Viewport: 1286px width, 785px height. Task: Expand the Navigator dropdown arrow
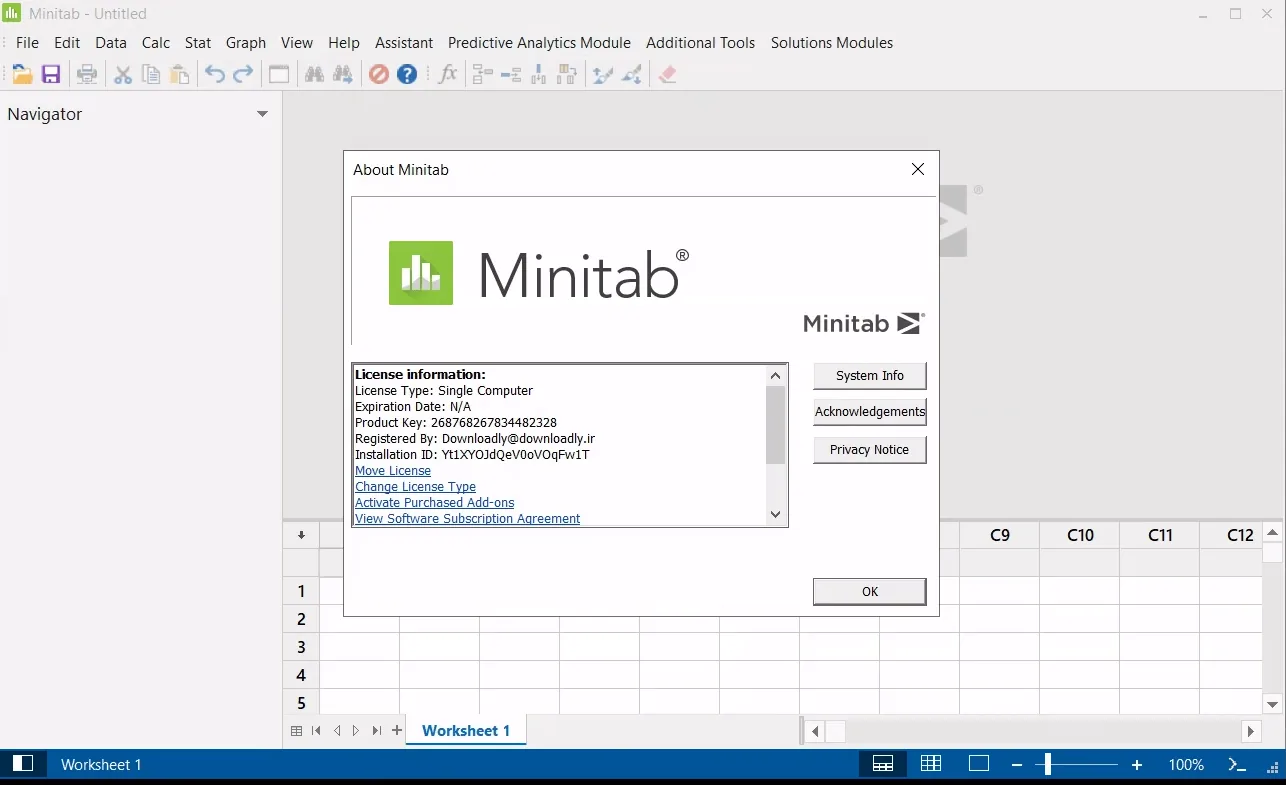click(262, 114)
